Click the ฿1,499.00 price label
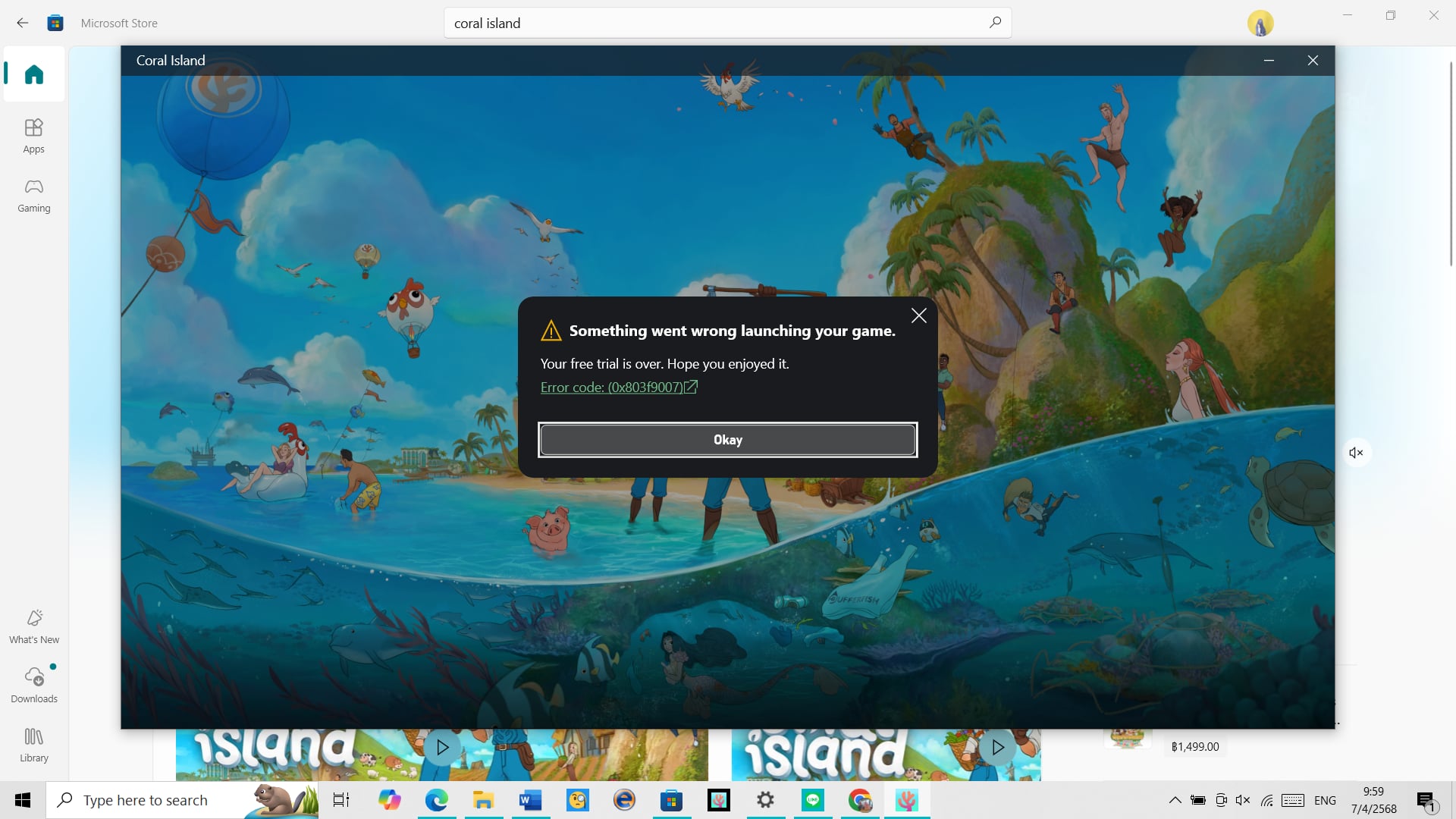Screen dimensions: 1456x819 pyautogui.click(x=1195, y=747)
